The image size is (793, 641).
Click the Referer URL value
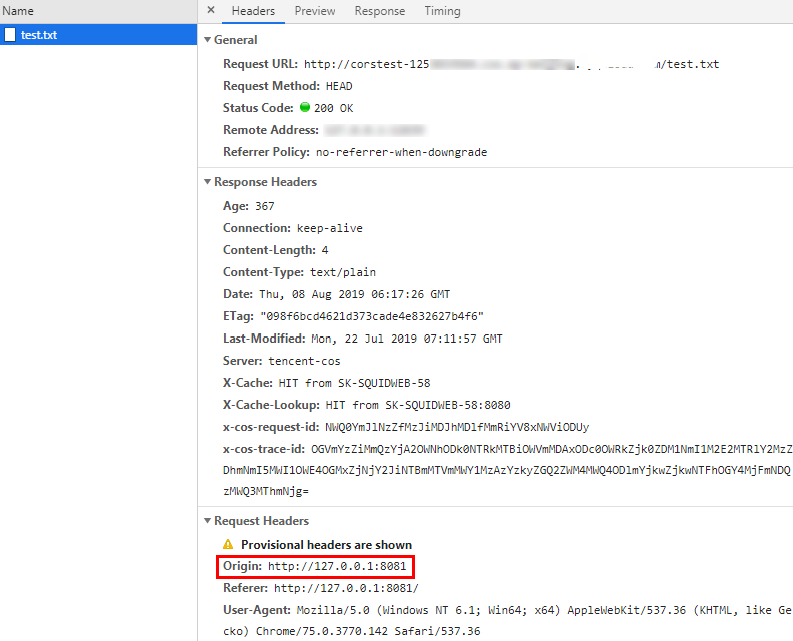point(346,588)
